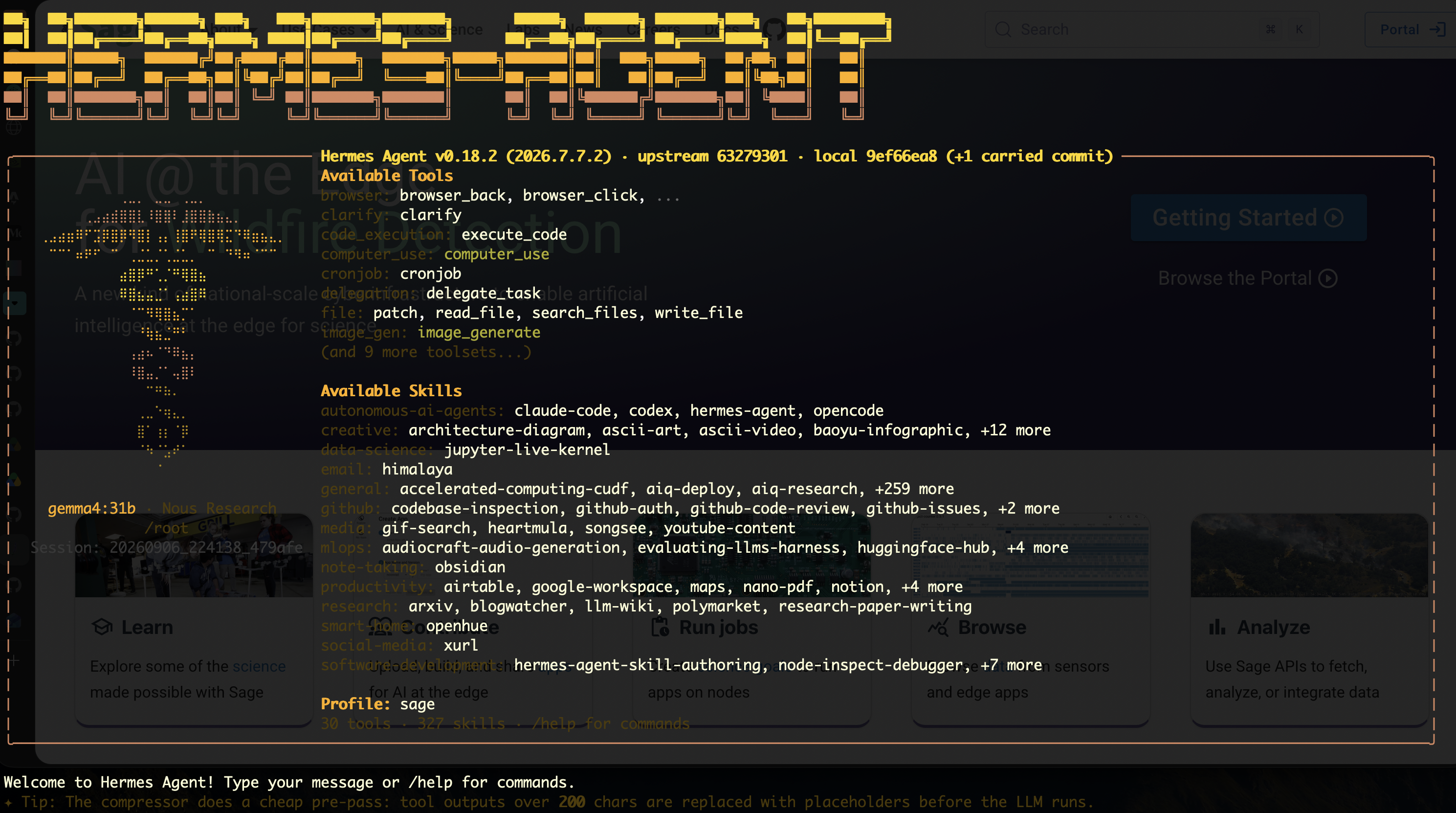Click the 'Welcome to Hermes Agent!' message line

tap(289, 783)
